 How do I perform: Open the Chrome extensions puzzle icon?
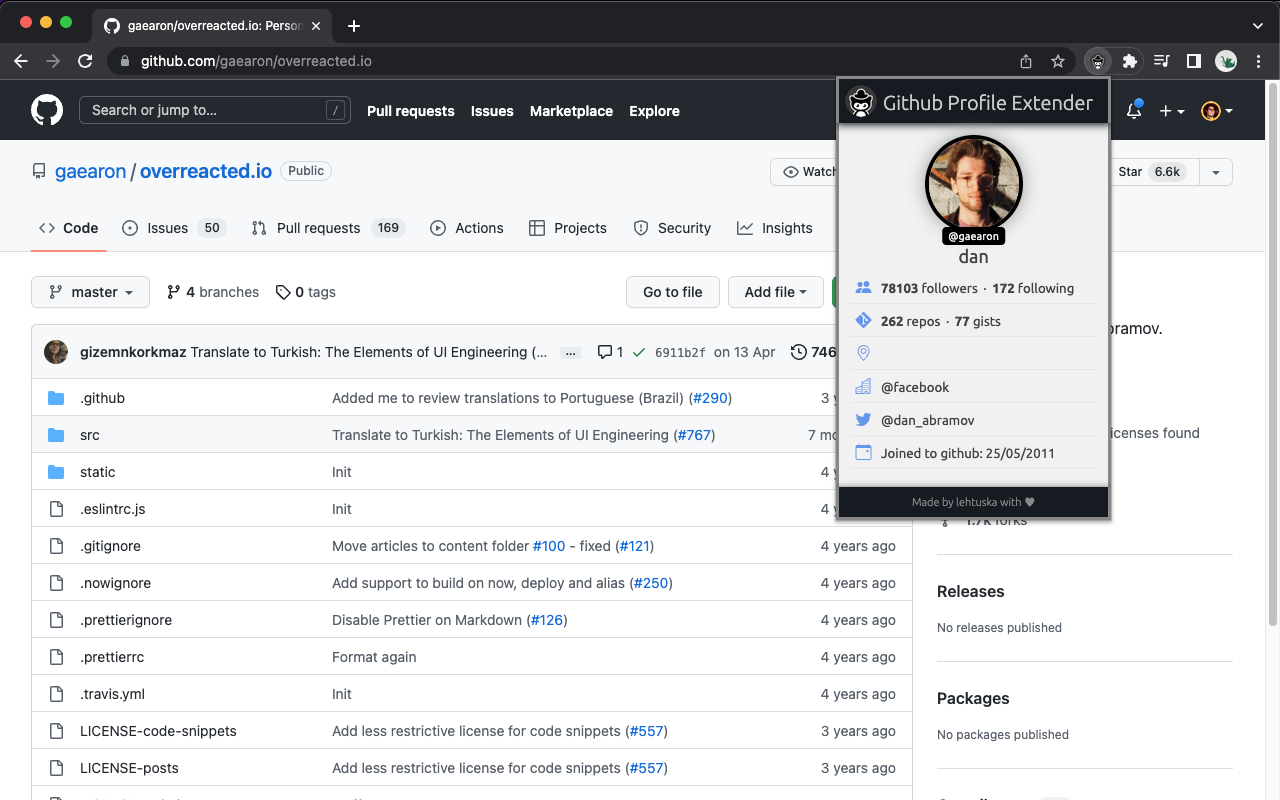click(1130, 61)
